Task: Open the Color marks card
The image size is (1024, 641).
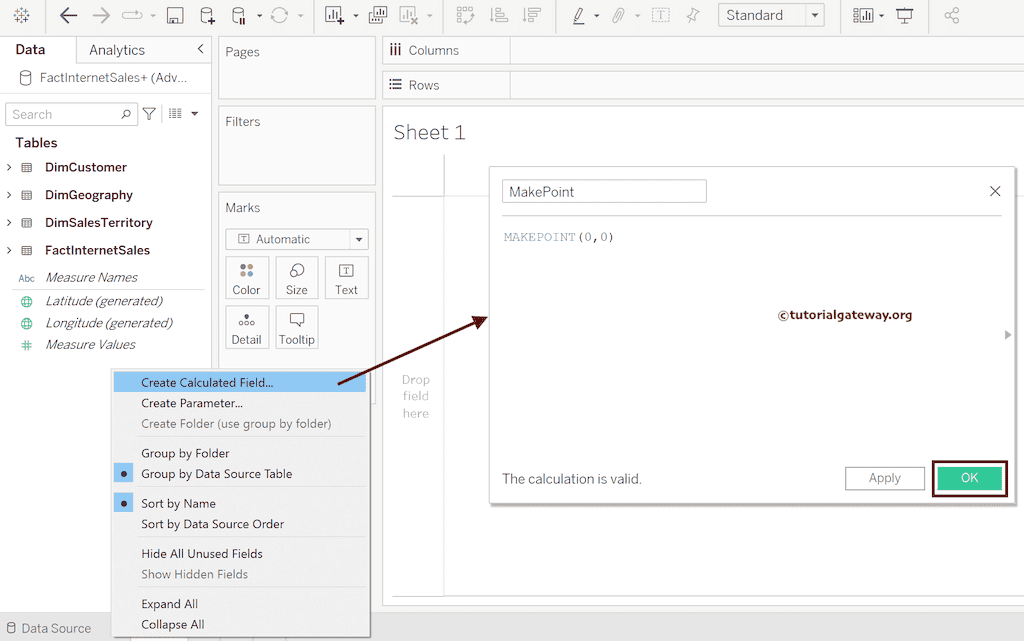Action: pos(247,278)
